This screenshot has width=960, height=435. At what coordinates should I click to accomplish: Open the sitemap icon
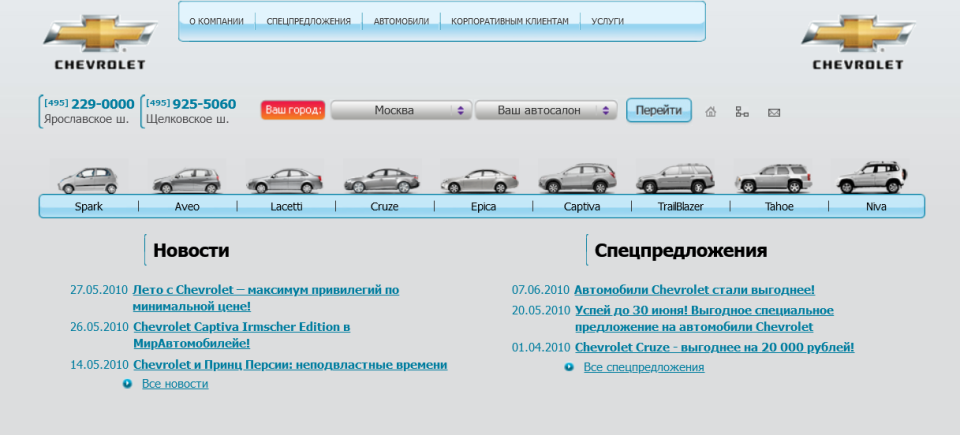click(742, 112)
